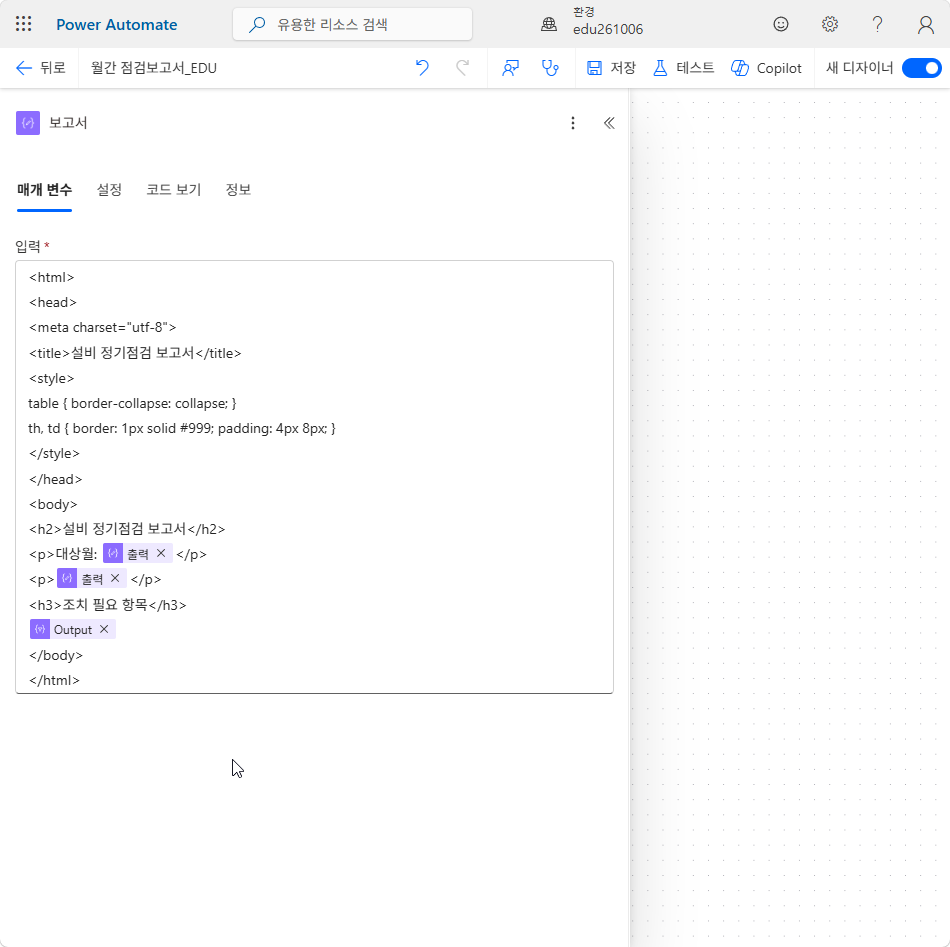Click the <meta charset="utf-8"> line
This screenshot has width=950, height=947.
[102, 327]
